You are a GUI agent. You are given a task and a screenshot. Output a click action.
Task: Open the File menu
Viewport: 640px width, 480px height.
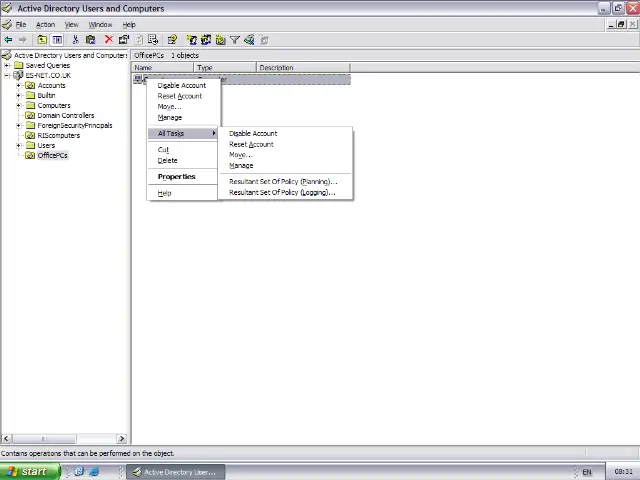coord(21,25)
